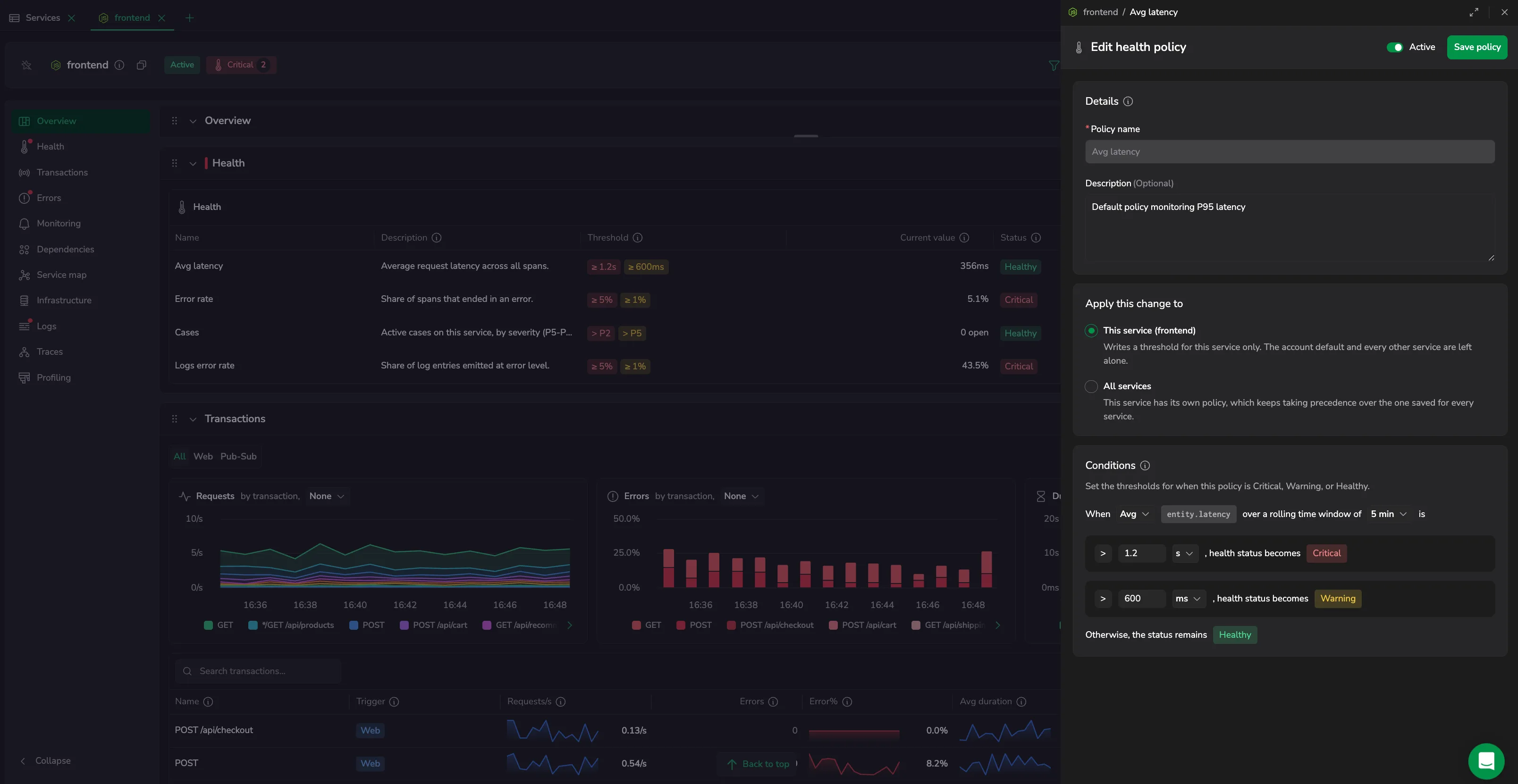Click the Description column info icon
The width and height of the screenshot is (1518, 784).
437,237
